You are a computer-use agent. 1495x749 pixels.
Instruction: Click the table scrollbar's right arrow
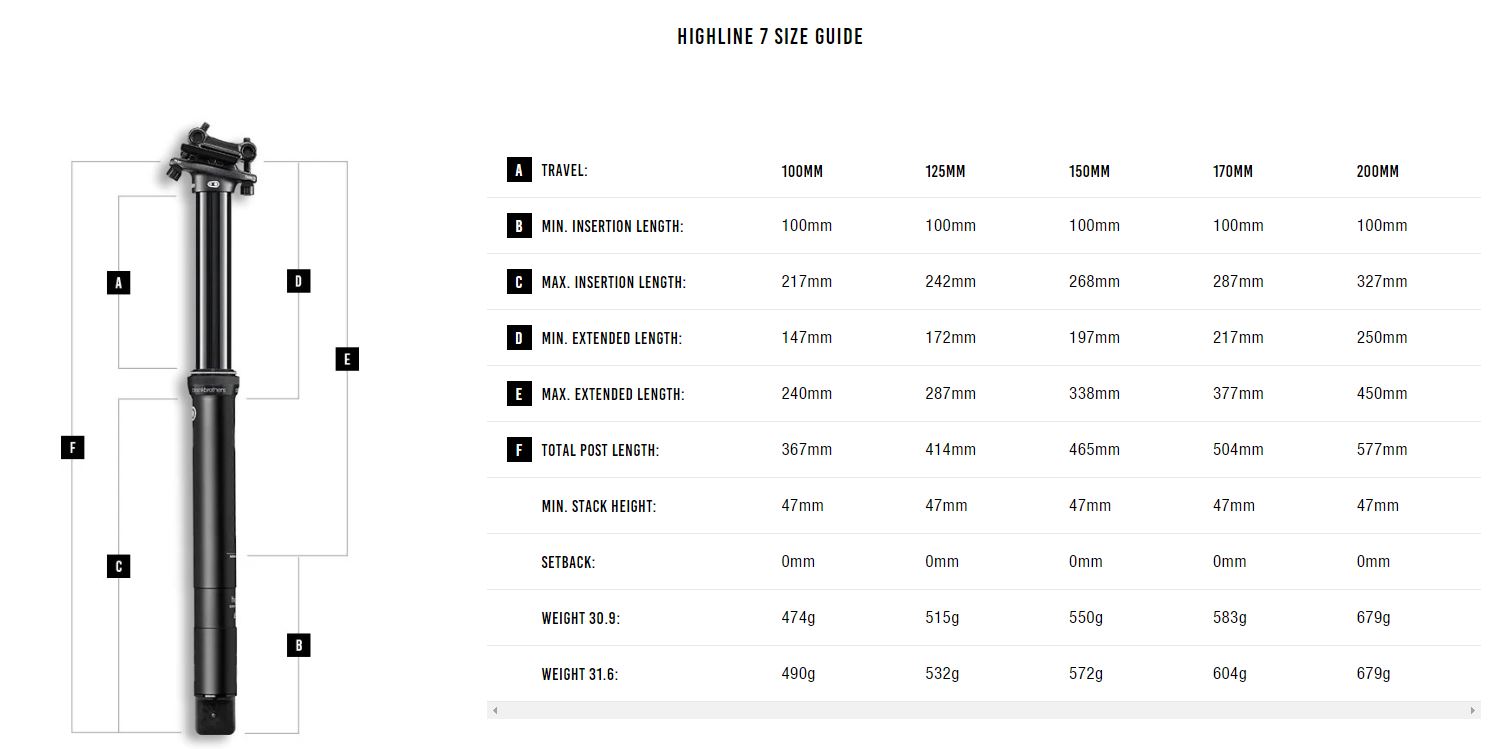click(x=1473, y=710)
